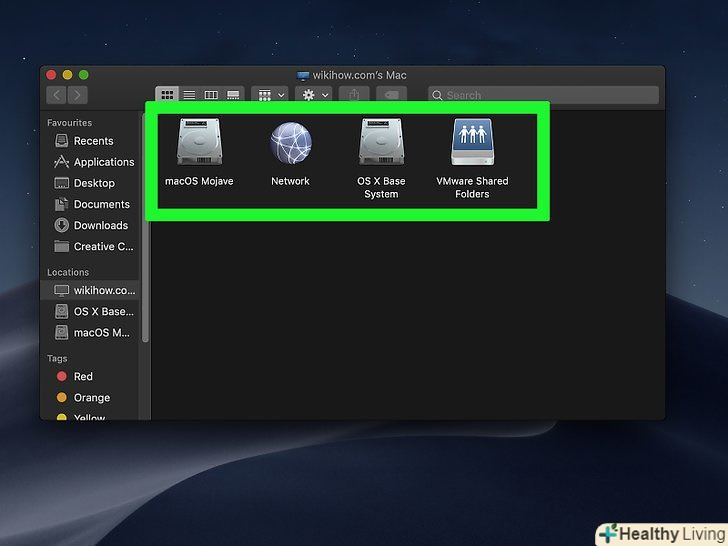Click the computer icon in the window title
The width and height of the screenshot is (728, 546).
(x=303, y=76)
